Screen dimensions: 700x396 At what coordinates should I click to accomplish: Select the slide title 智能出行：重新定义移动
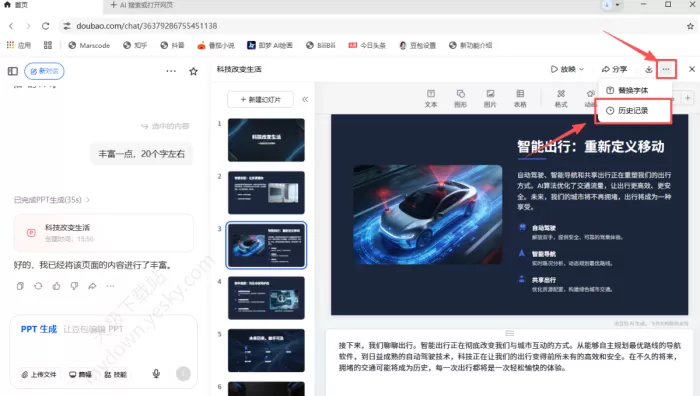point(590,146)
